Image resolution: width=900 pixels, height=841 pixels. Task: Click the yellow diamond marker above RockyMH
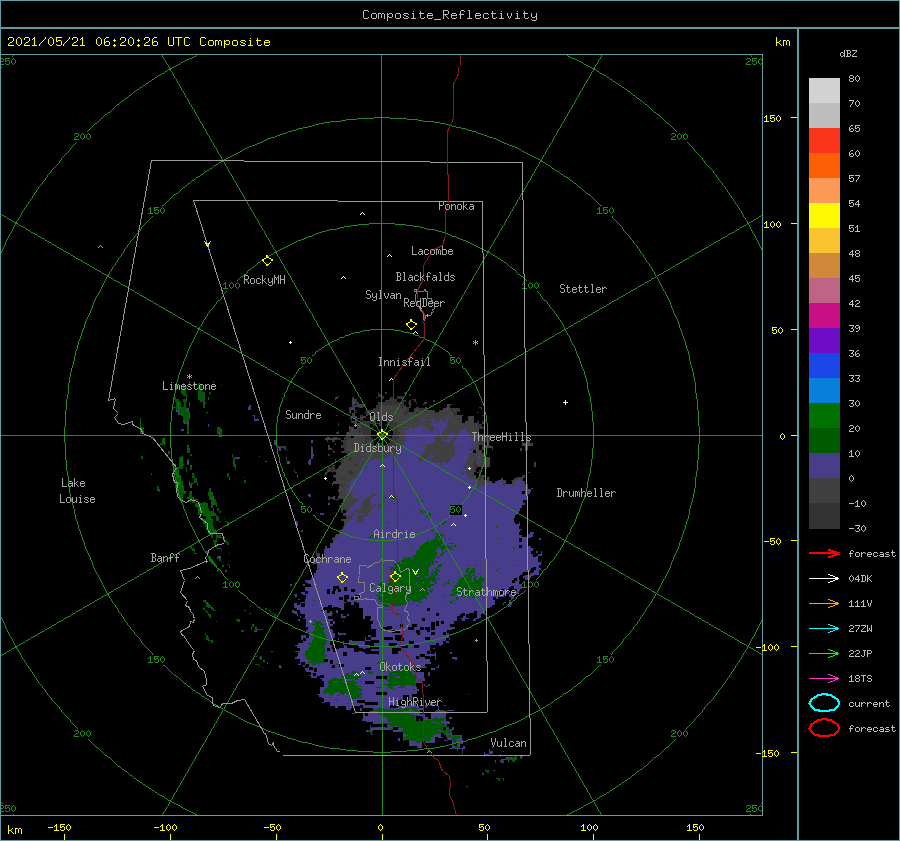(x=267, y=261)
